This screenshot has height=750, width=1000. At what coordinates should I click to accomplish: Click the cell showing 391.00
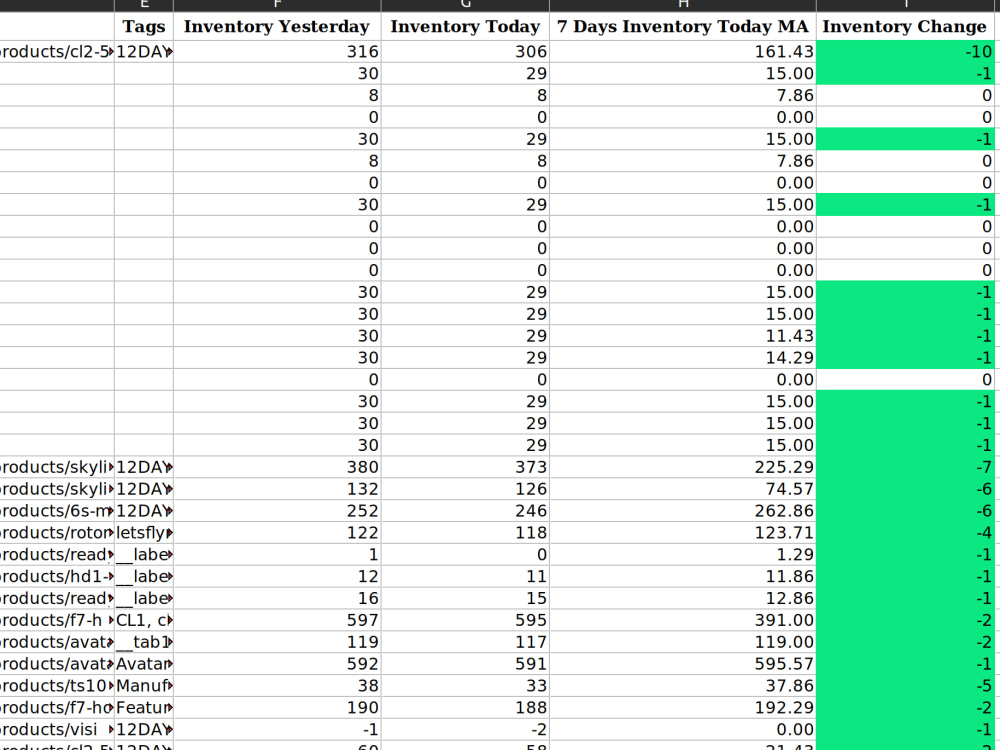coord(682,620)
